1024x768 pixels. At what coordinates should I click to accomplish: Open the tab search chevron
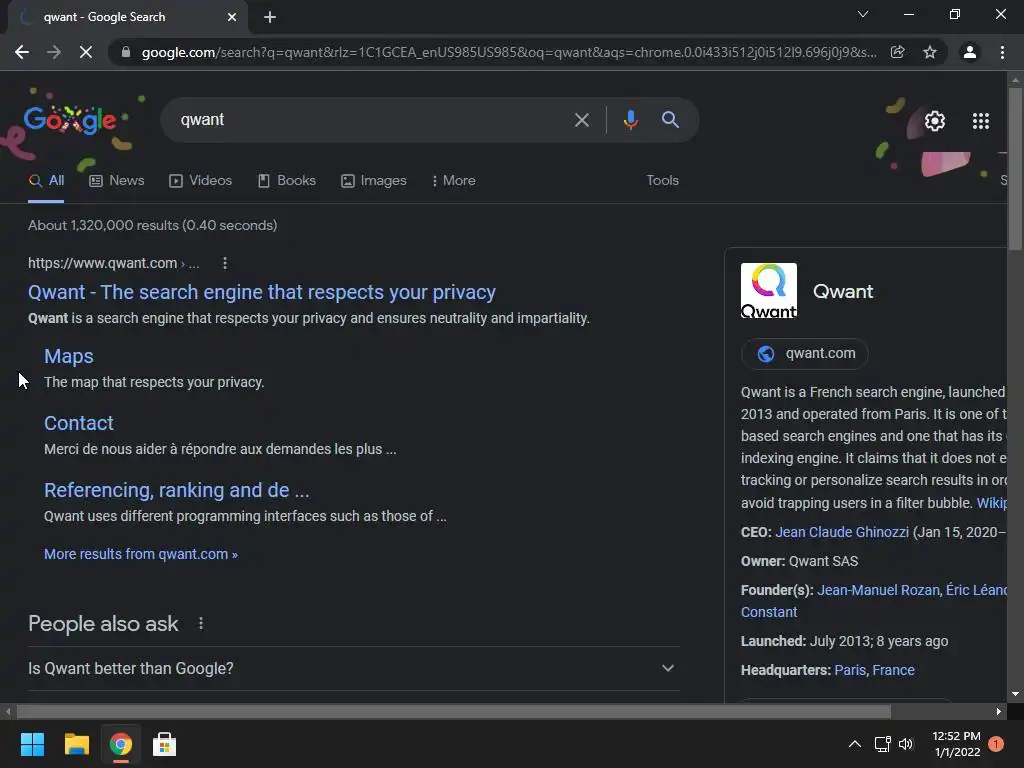coord(863,14)
